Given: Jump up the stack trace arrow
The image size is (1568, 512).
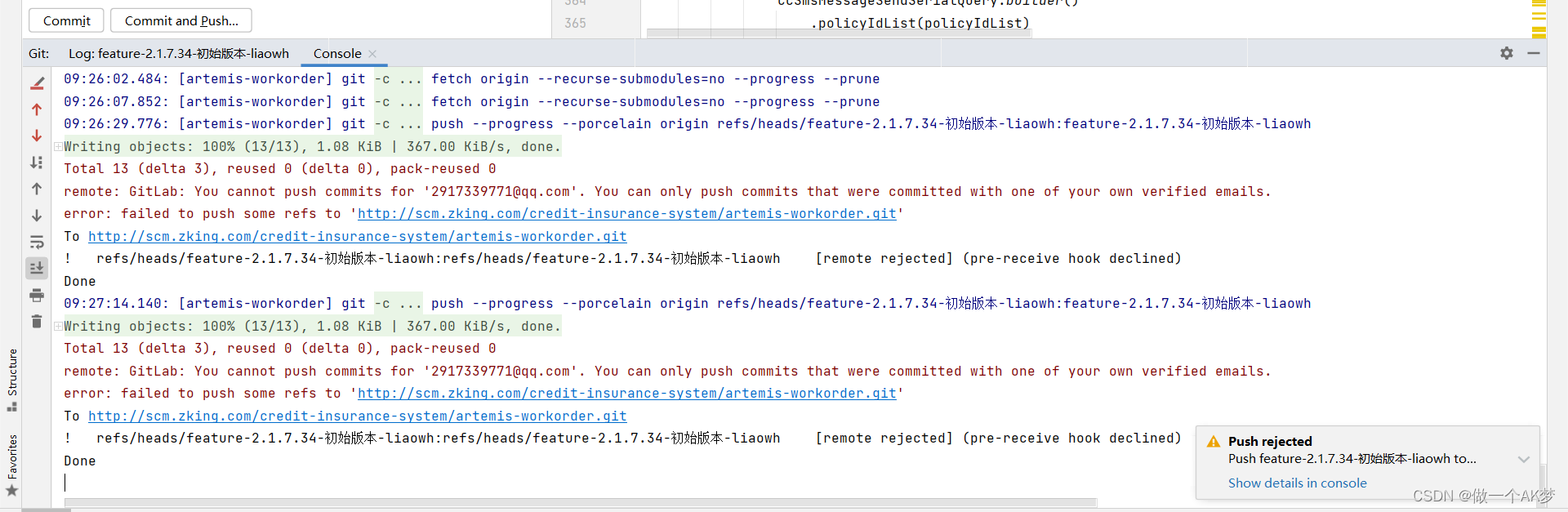Looking at the screenshot, I should pyautogui.click(x=37, y=189).
